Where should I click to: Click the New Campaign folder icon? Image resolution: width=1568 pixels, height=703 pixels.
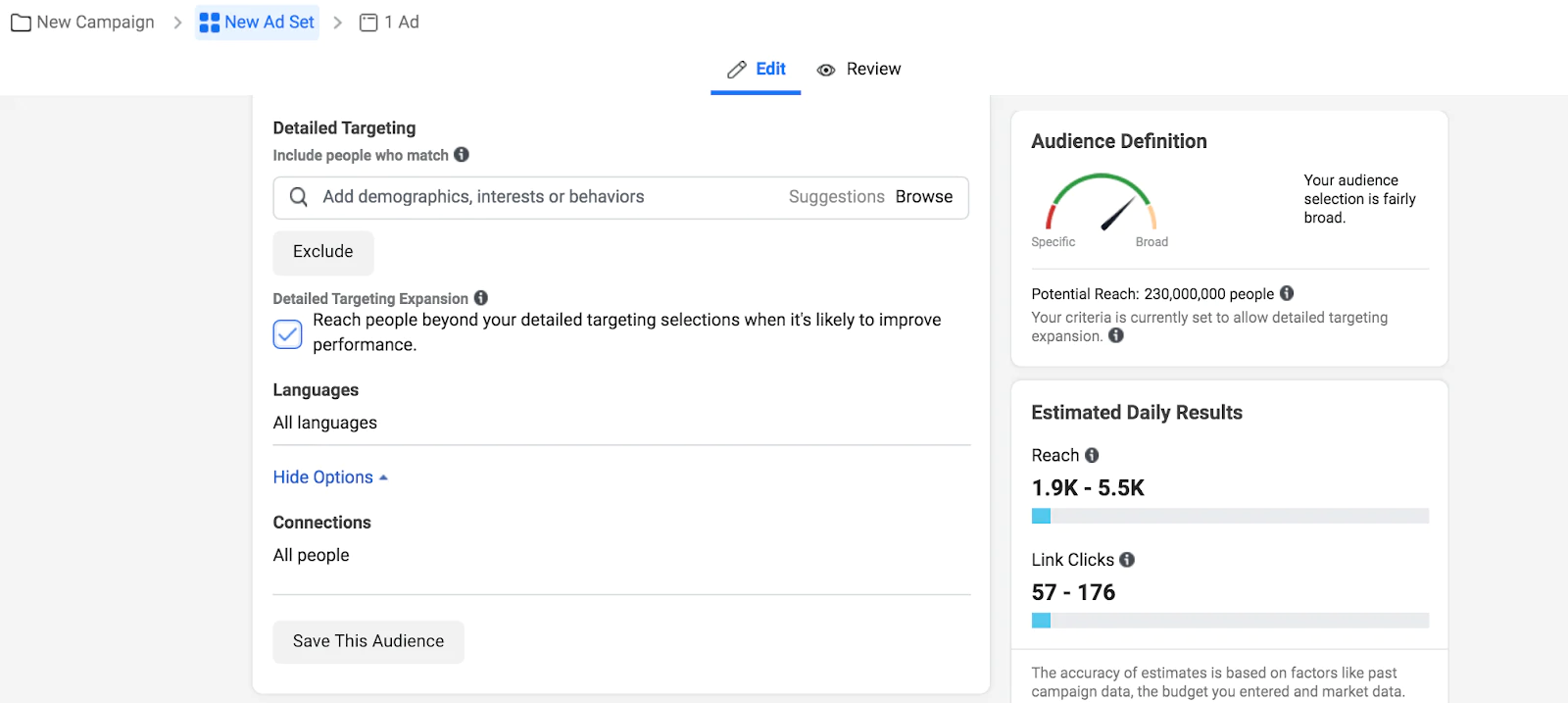click(x=21, y=23)
